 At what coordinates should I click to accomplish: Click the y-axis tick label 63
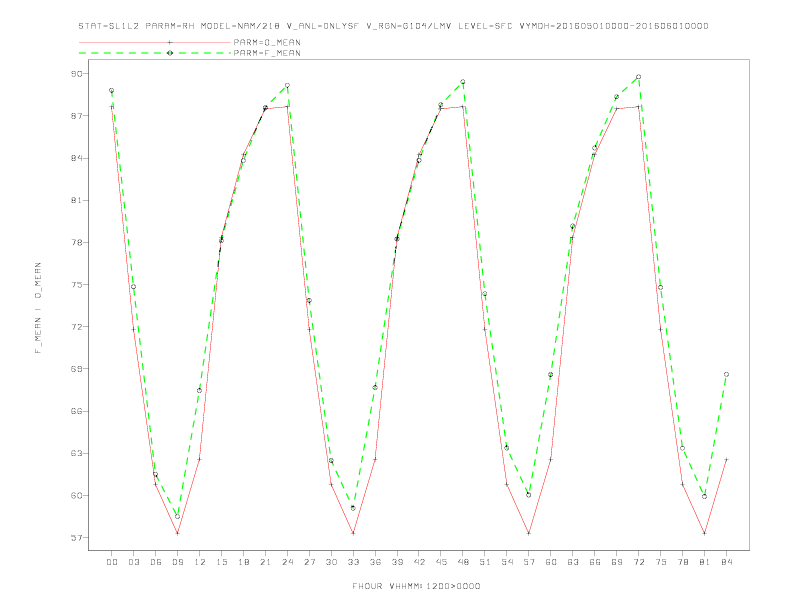[76, 453]
